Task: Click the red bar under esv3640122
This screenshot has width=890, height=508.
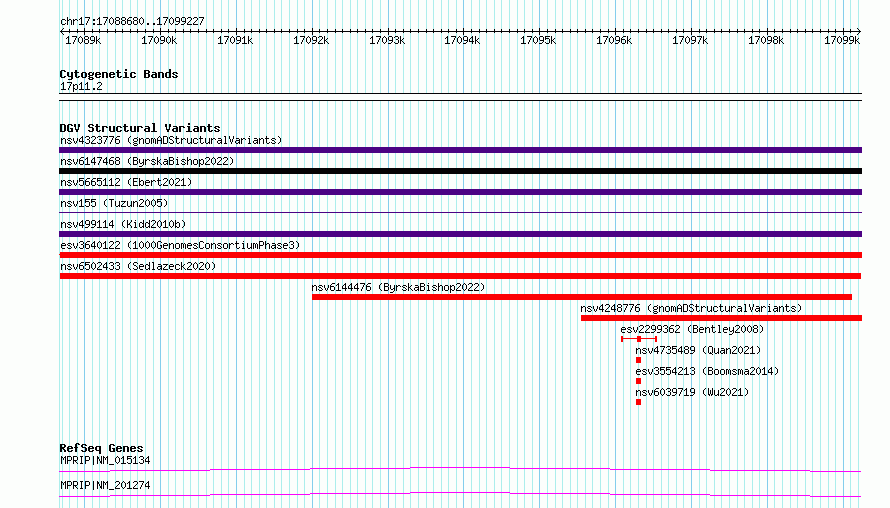Action: pyautogui.click(x=460, y=255)
